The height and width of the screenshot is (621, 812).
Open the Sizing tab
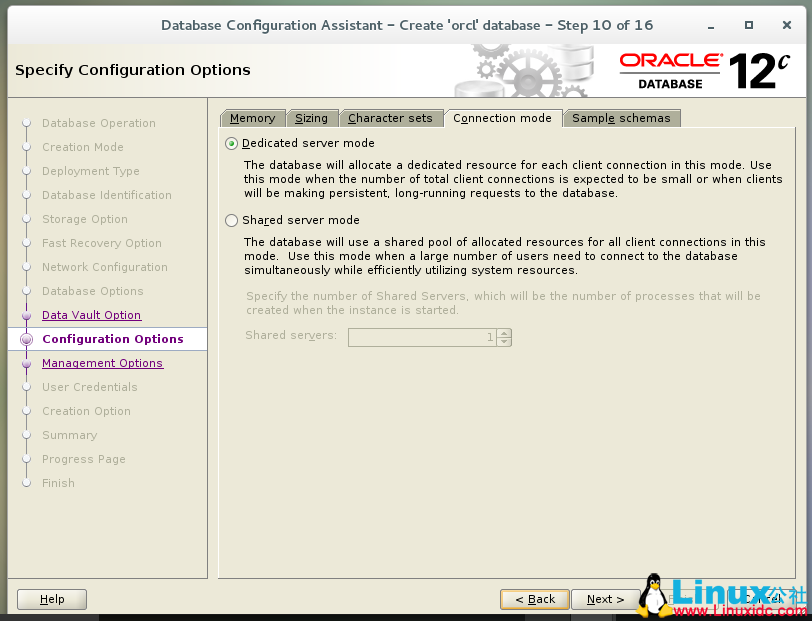tap(312, 118)
